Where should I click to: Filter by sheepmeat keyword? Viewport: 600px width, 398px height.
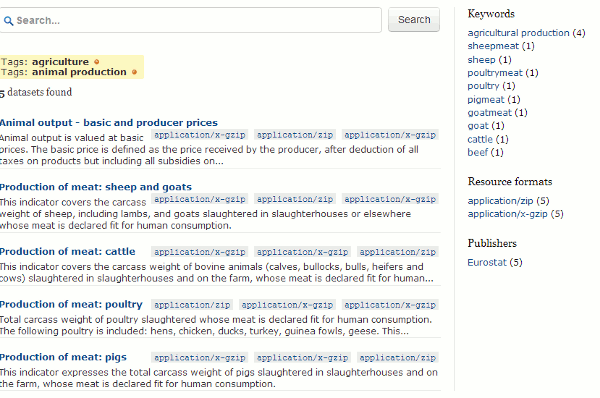point(493,46)
